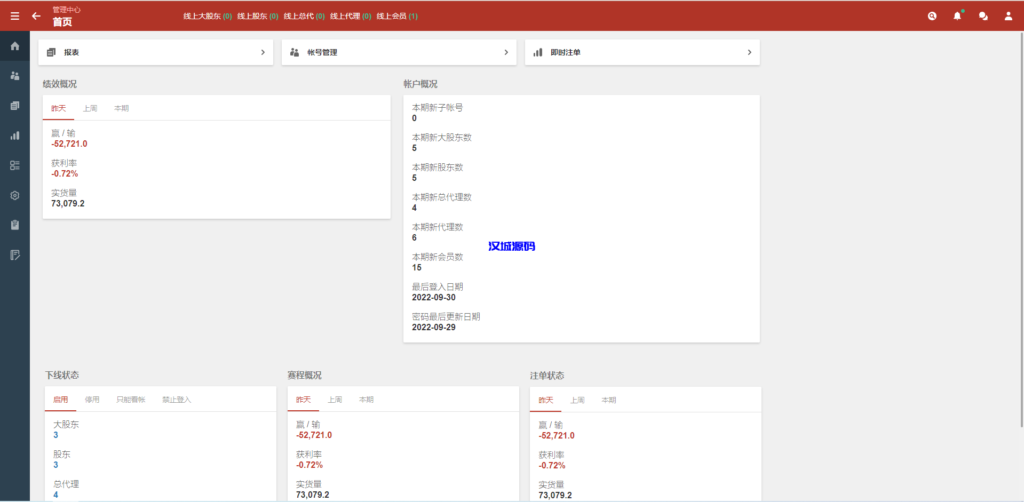The width and height of the screenshot is (1024, 502).
Task: Open the settings gear icon in the sidebar
Action: coord(15,195)
